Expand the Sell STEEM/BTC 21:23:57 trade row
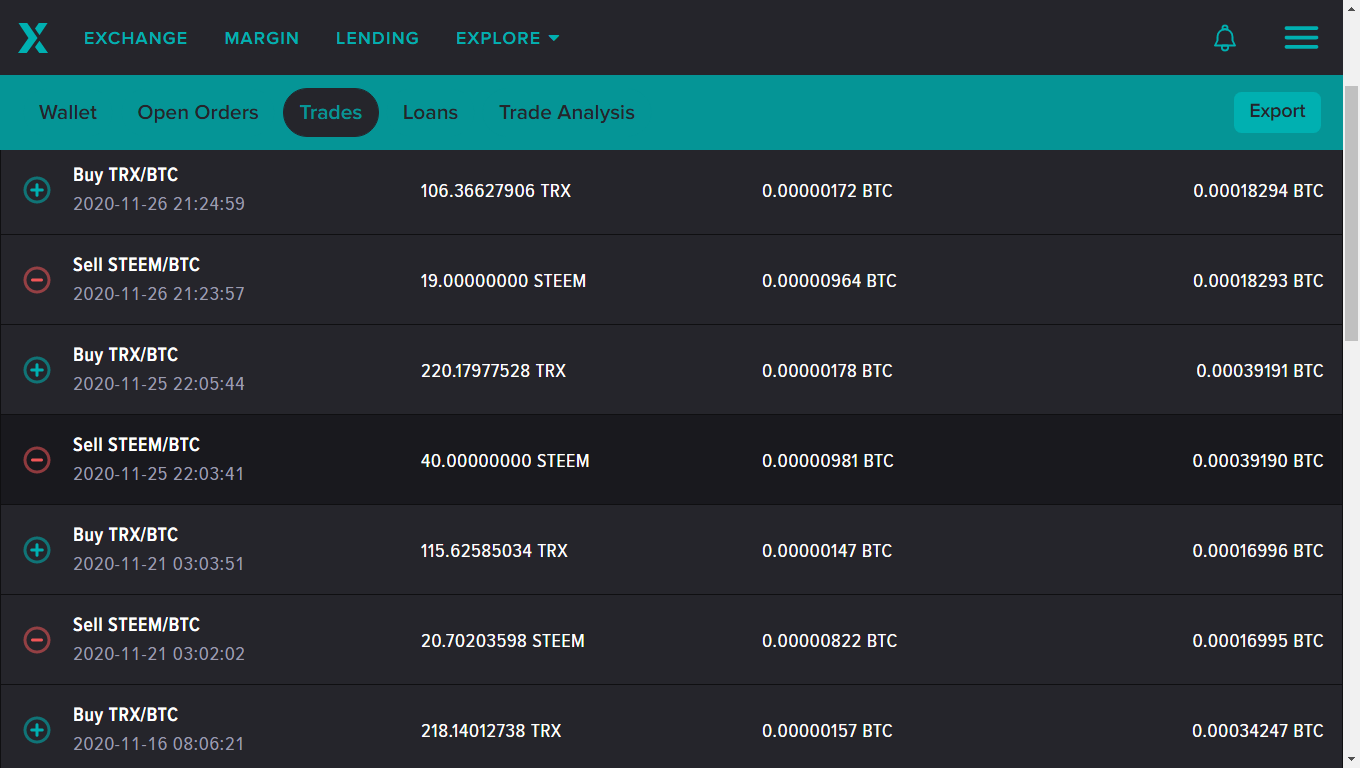Screen dimensions: 1360x768 37,280
